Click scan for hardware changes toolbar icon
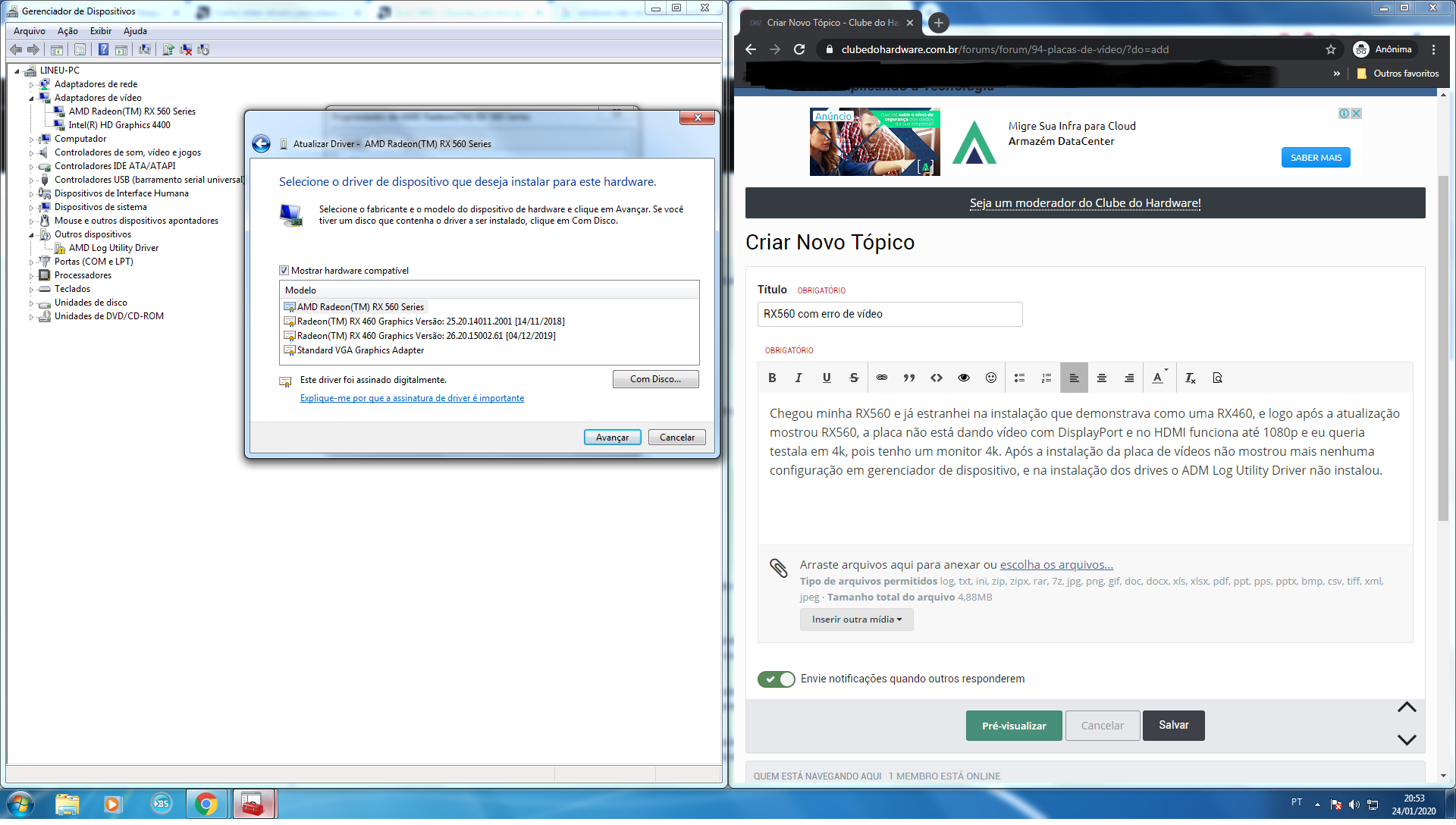 [x=145, y=50]
